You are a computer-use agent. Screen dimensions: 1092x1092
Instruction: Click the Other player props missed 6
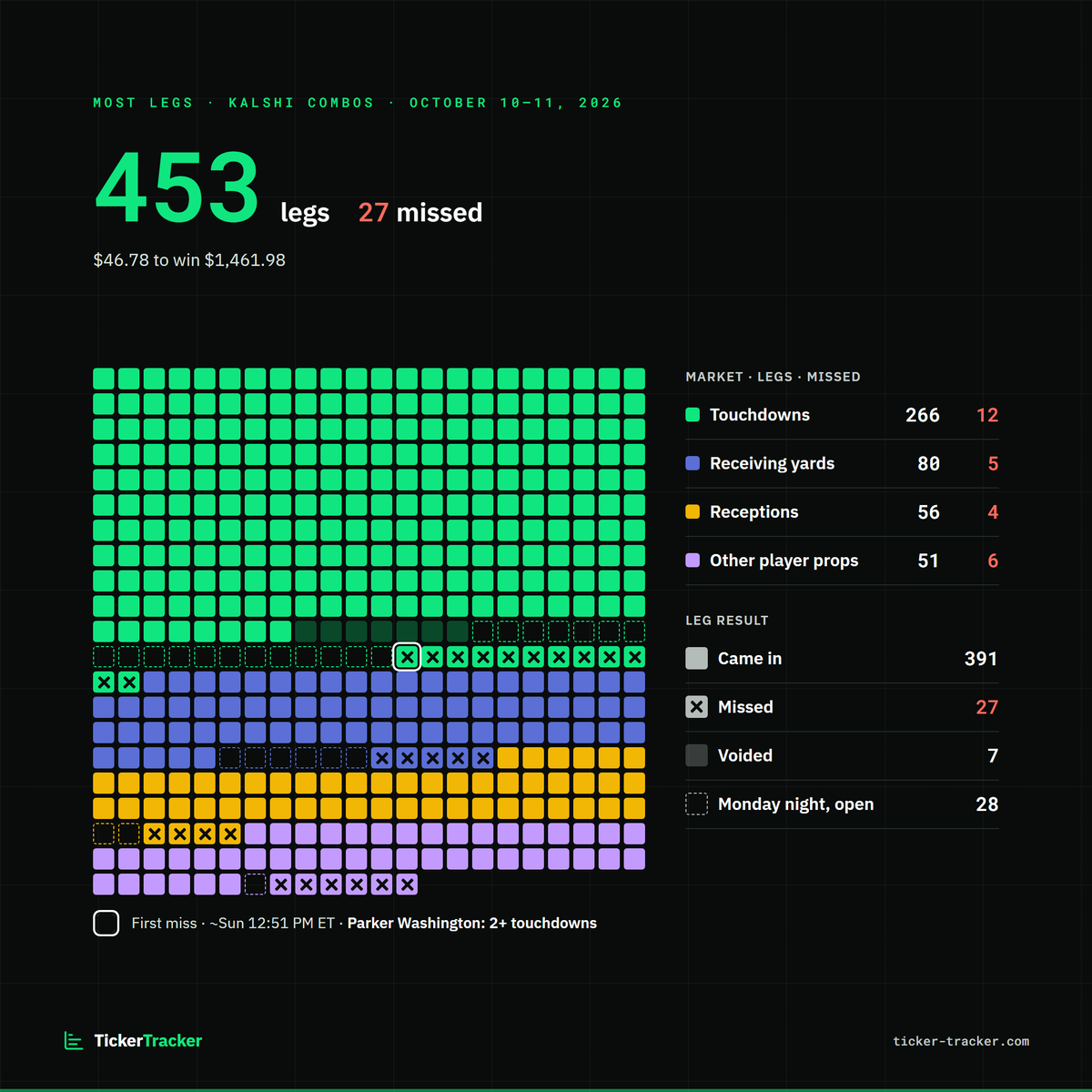(993, 561)
